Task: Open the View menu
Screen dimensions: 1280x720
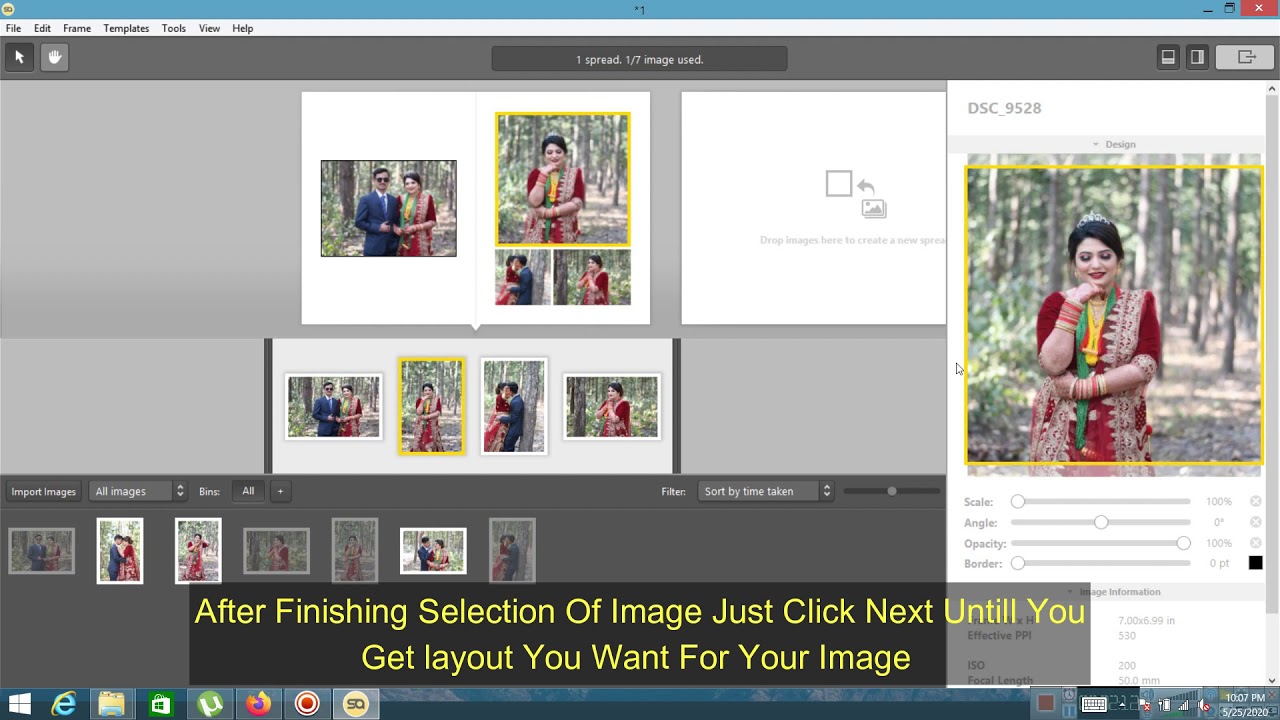Action: click(x=209, y=28)
